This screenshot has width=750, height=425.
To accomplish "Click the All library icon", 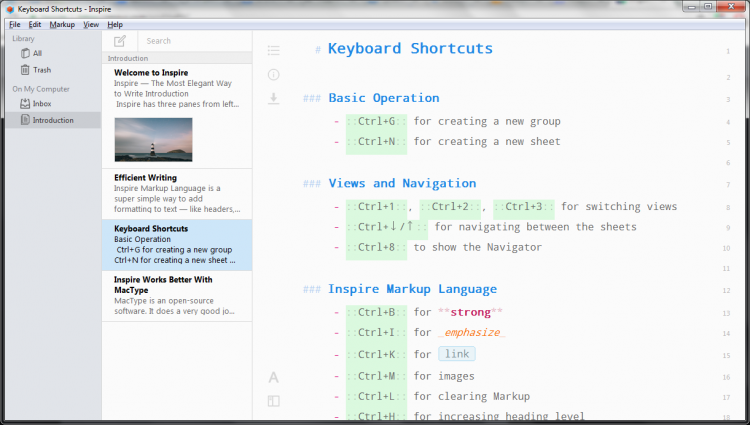I will [25, 53].
